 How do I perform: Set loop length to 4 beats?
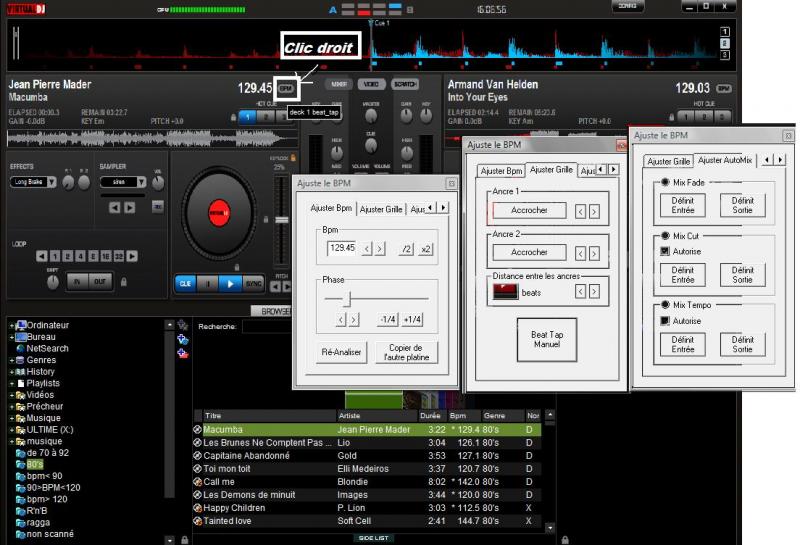click(81, 256)
